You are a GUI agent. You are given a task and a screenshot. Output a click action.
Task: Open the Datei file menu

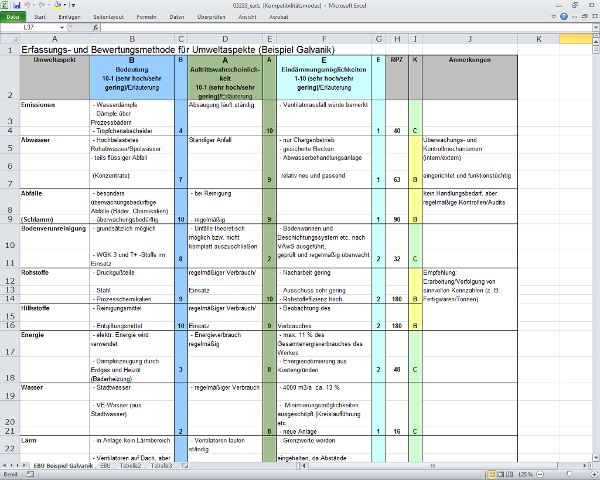coord(13,17)
